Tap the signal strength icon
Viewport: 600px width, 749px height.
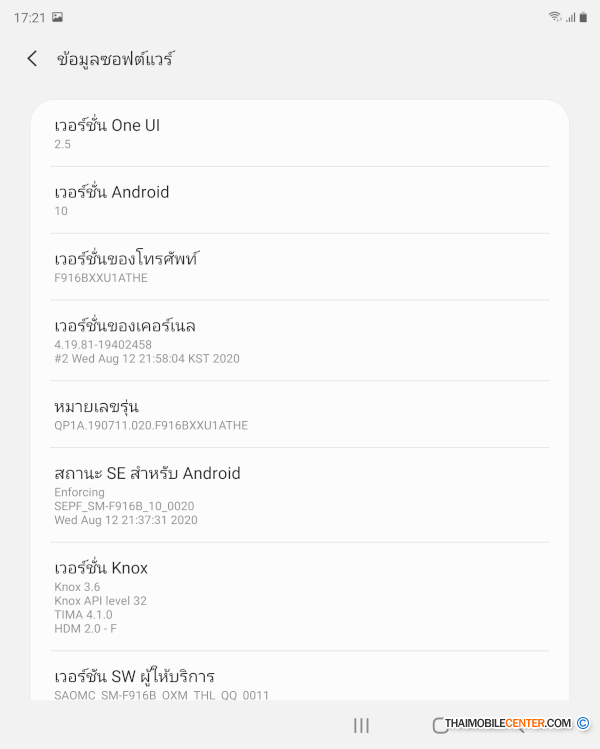coord(570,17)
